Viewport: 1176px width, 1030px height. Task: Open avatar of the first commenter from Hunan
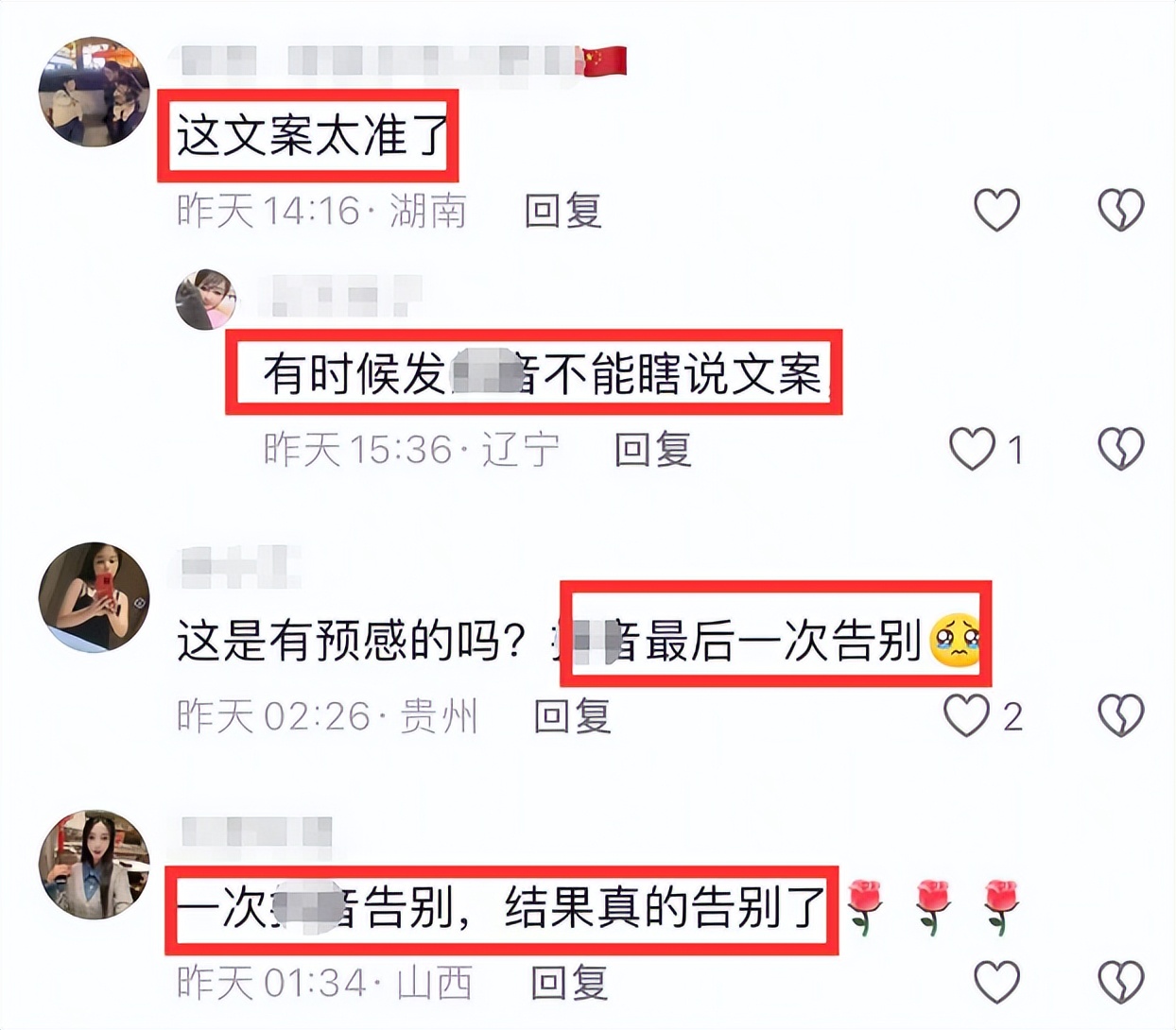click(x=94, y=92)
